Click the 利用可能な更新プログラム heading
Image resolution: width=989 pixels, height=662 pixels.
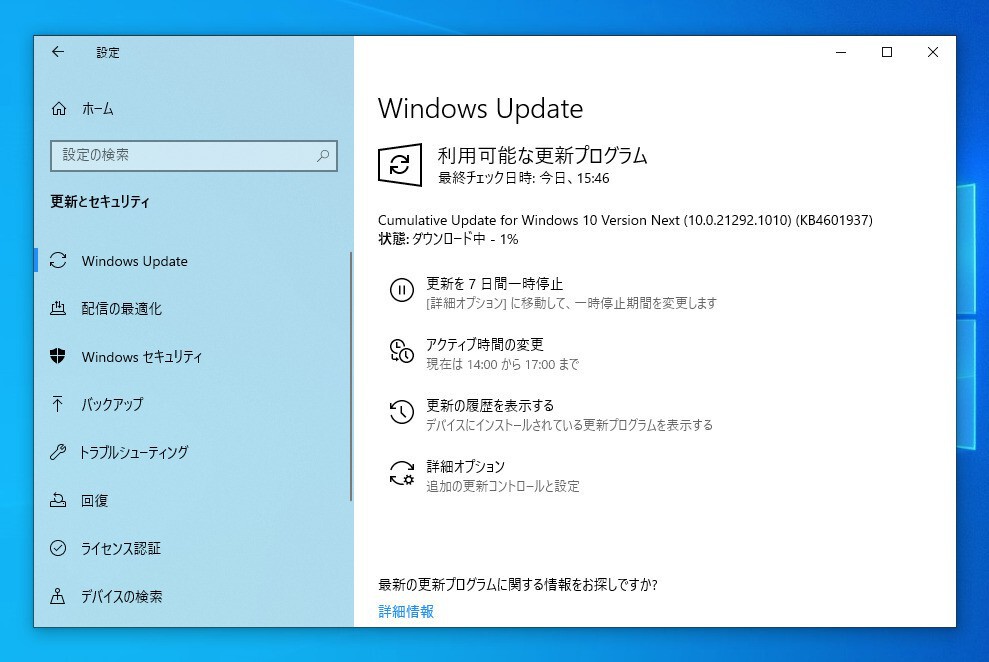(x=542, y=155)
